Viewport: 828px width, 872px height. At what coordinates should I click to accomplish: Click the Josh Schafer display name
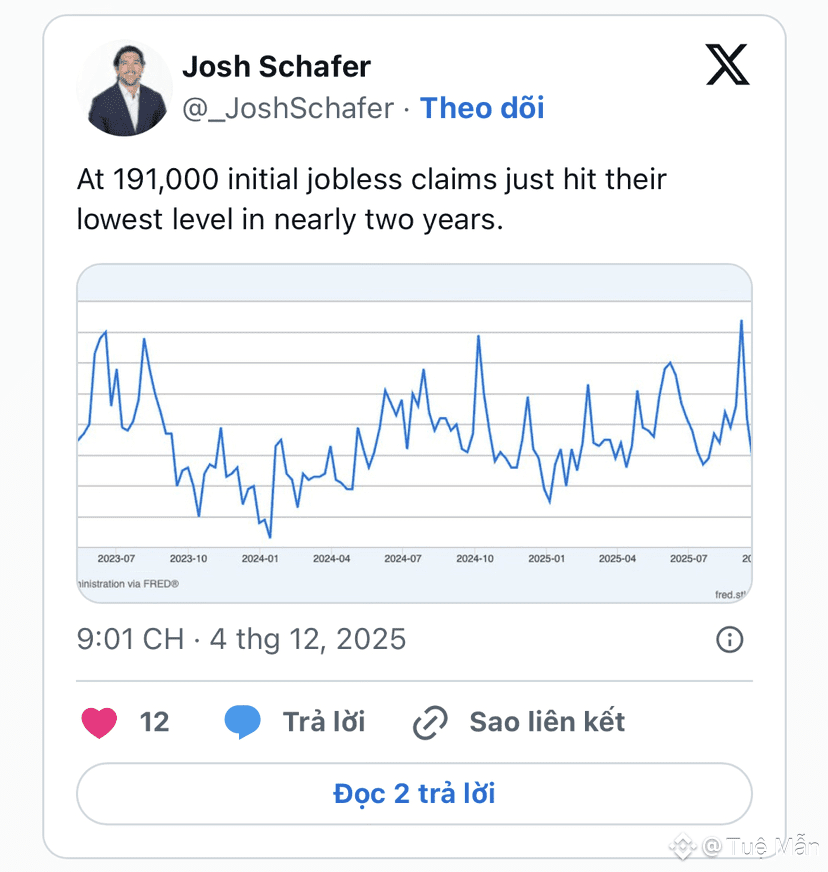click(276, 67)
